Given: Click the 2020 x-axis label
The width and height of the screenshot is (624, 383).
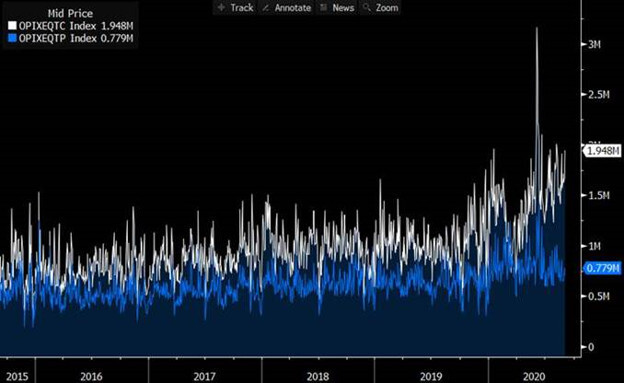Looking at the screenshot, I should [534, 377].
